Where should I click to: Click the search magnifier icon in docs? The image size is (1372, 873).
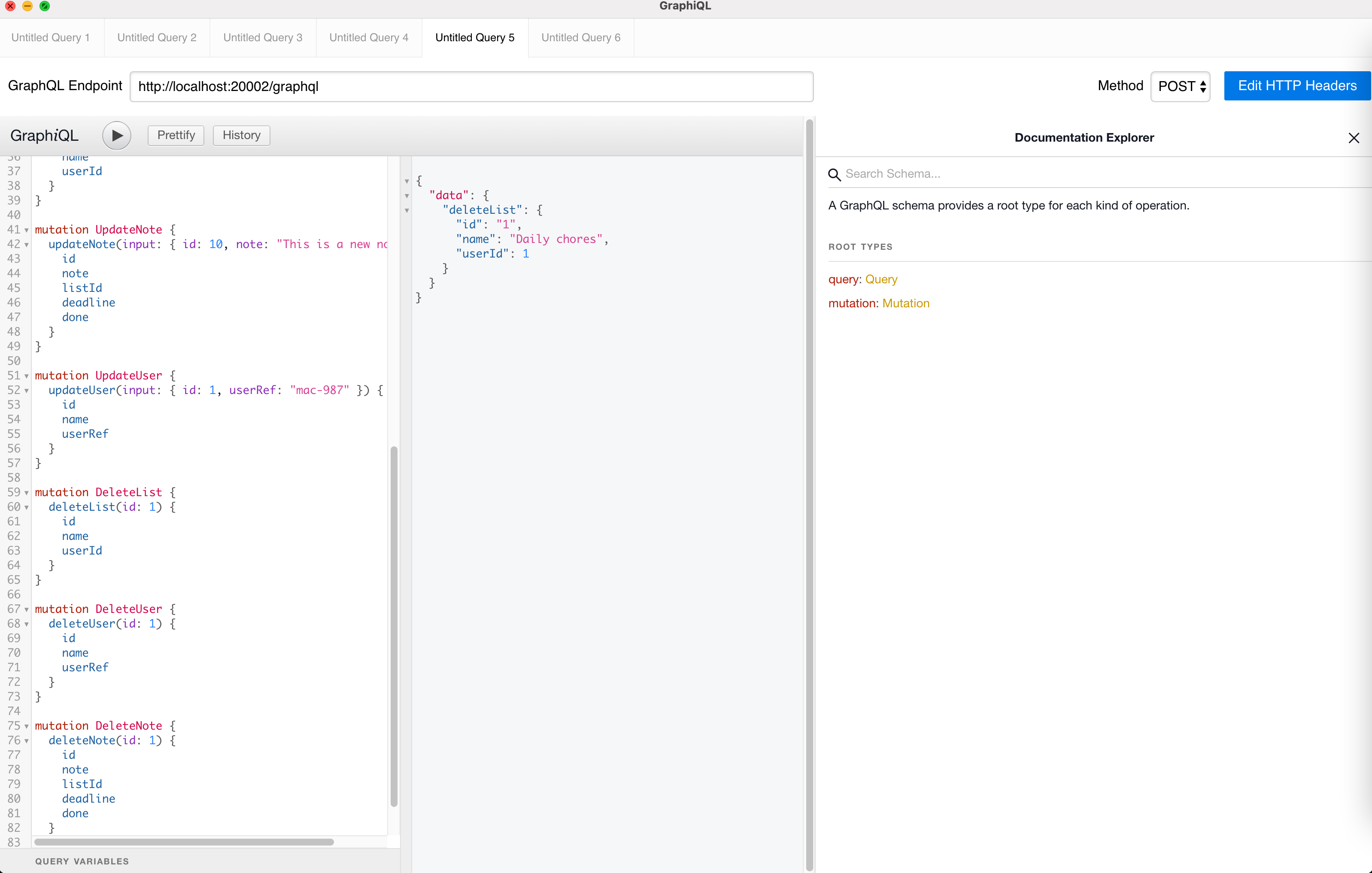834,174
